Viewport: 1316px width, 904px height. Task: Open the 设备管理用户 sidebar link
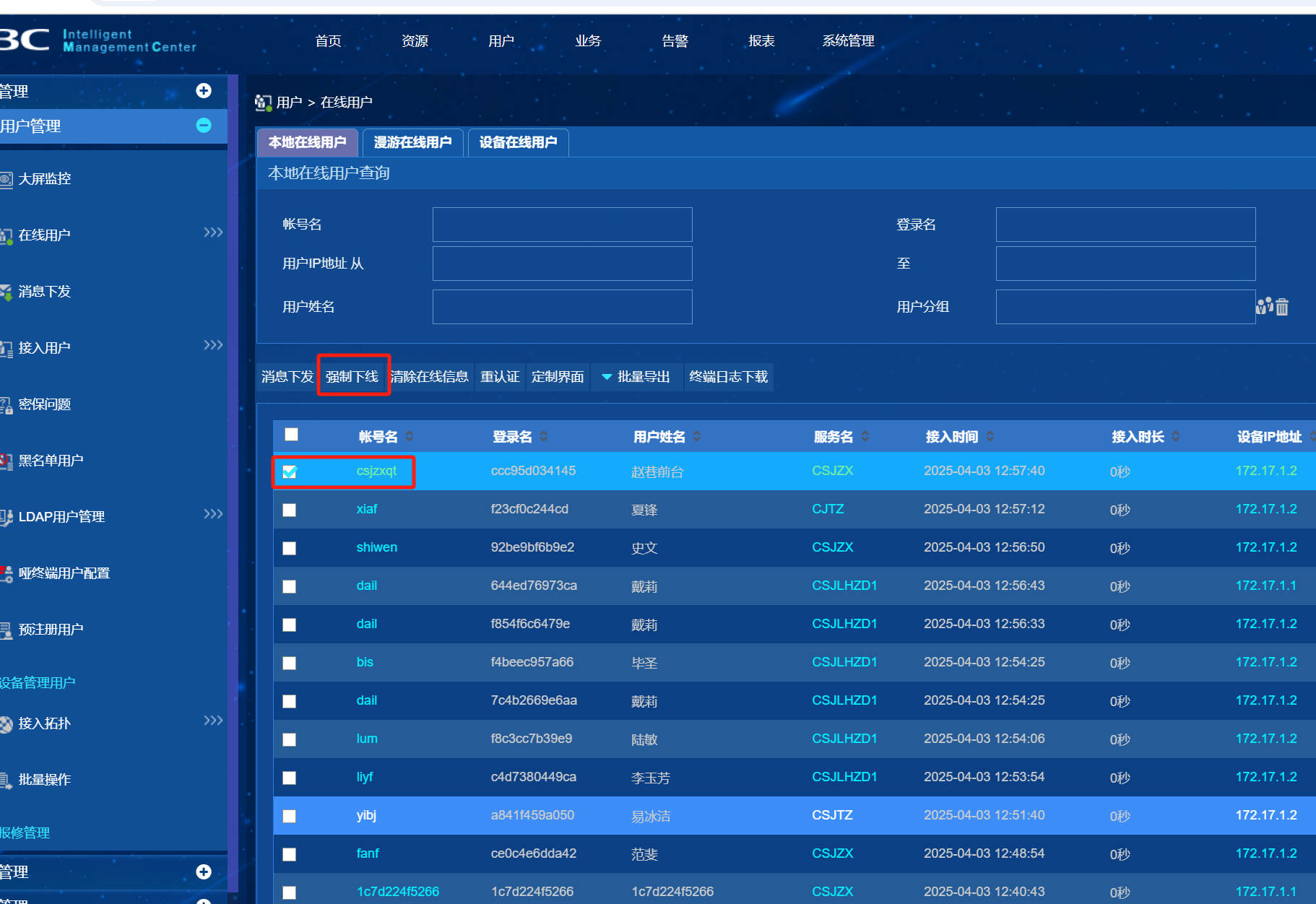click(x=38, y=683)
